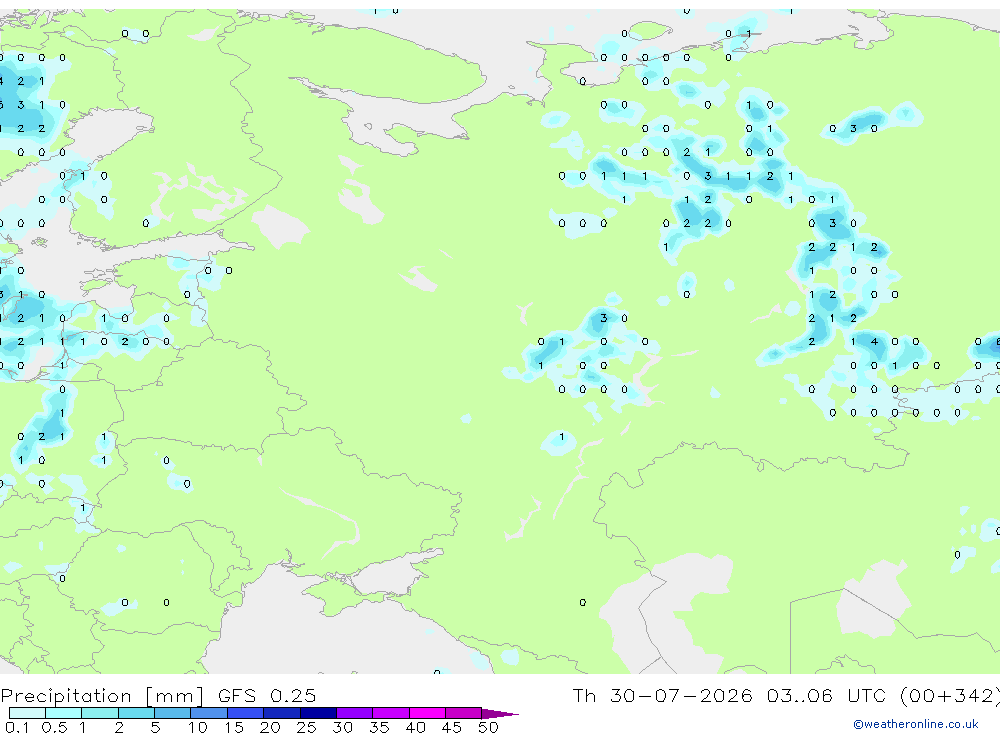Click the 25–30 mm navy legend swatch
The height and width of the screenshot is (733, 1000).
point(318,713)
